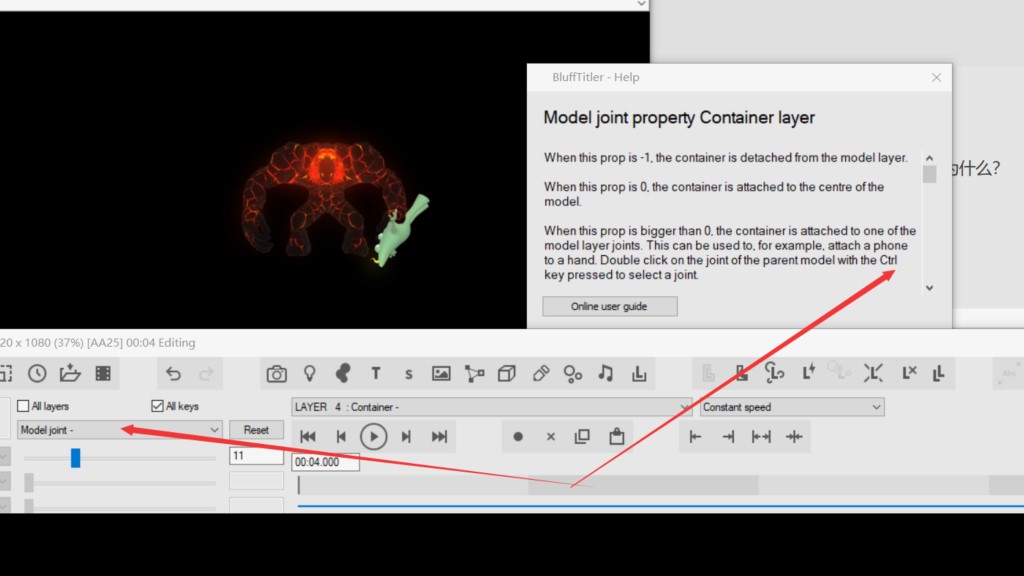
Task: Click the grey thumb of the second slider
Action: [29, 483]
